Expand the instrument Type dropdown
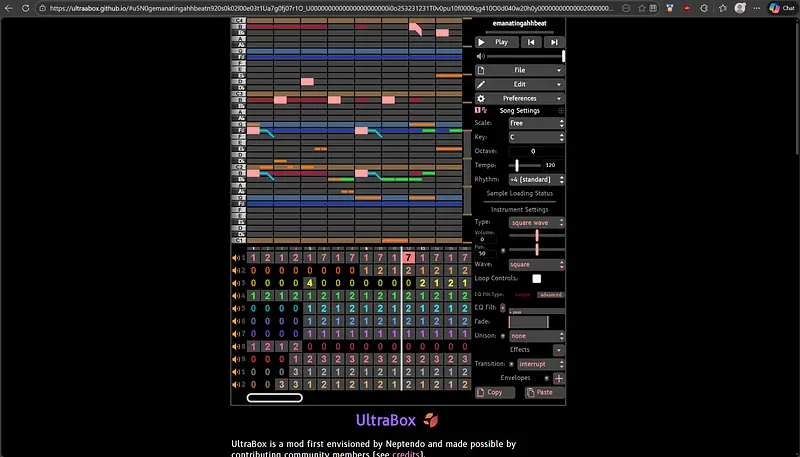The width and height of the screenshot is (800, 457). pos(537,222)
